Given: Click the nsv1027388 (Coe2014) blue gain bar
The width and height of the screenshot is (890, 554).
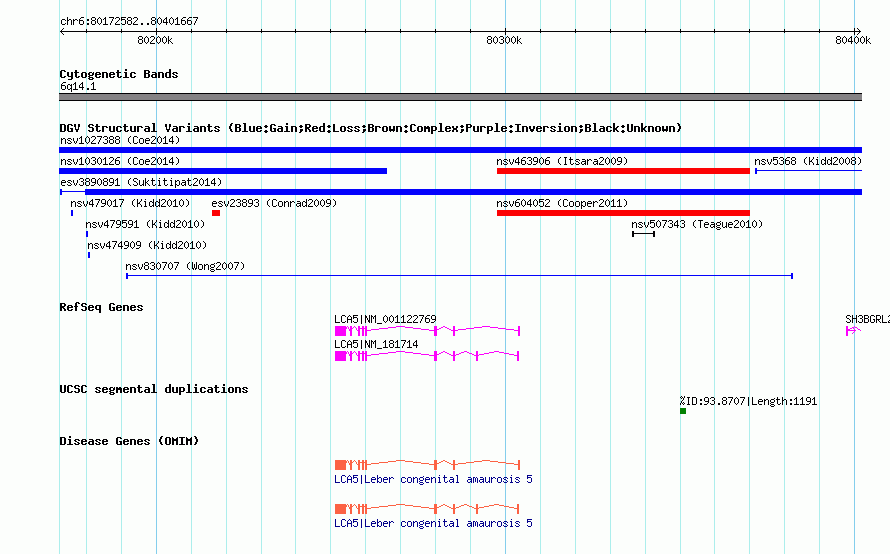Looking at the screenshot, I should pos(460,150).
